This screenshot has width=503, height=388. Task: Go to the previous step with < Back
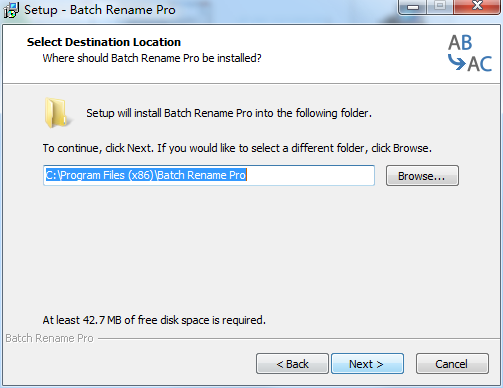tap(292, 364)
